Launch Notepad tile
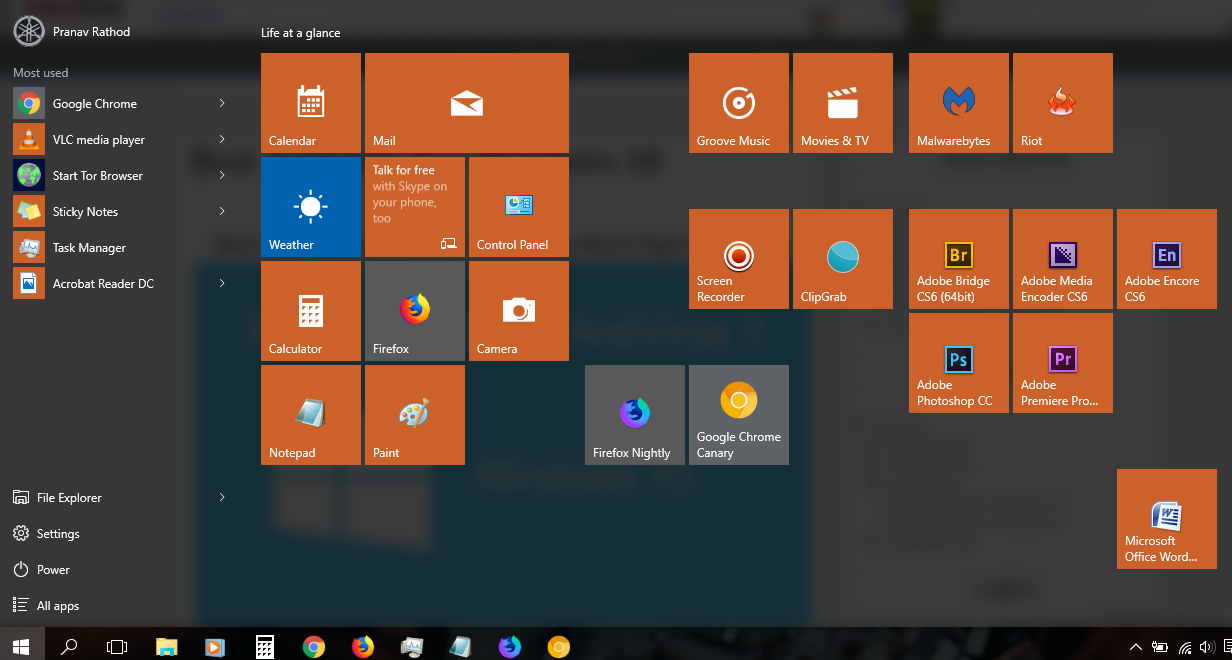The width and height of the screenshot is (1232, 660). pyautogui.click(x=311, y=415)
